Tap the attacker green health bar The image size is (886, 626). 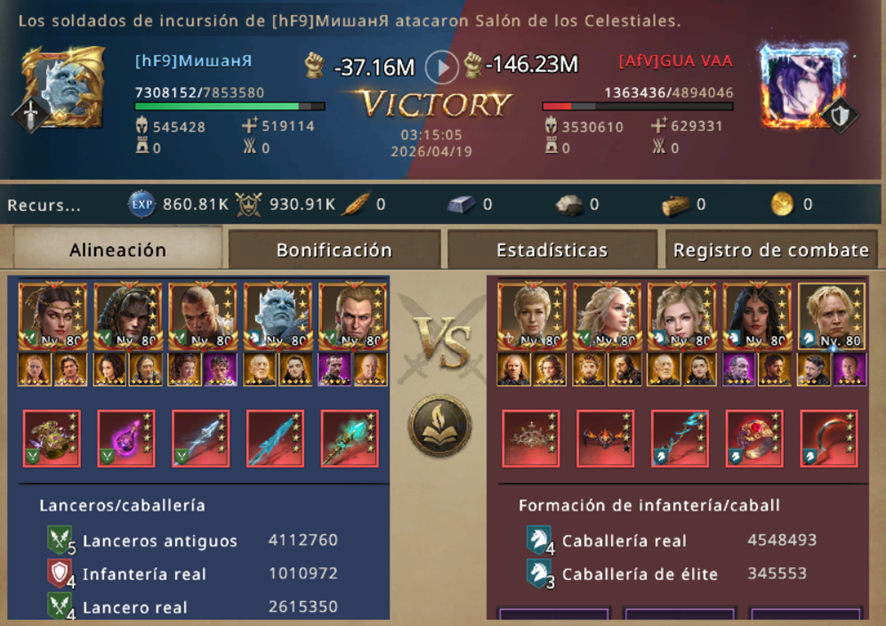[229, 106]
